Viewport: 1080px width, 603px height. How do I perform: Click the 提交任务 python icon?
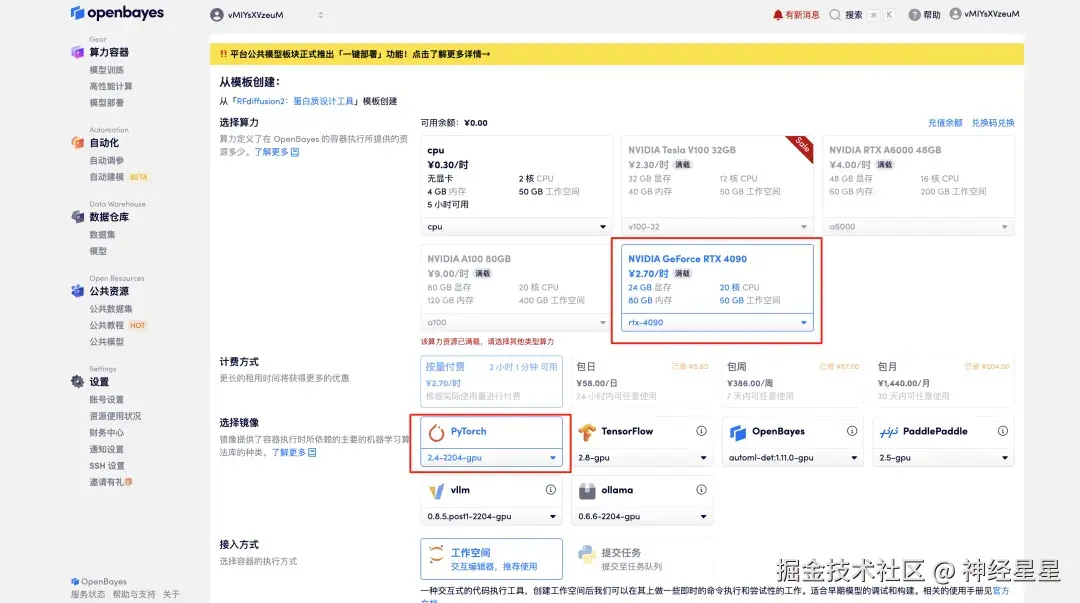[x=587, y=554]
